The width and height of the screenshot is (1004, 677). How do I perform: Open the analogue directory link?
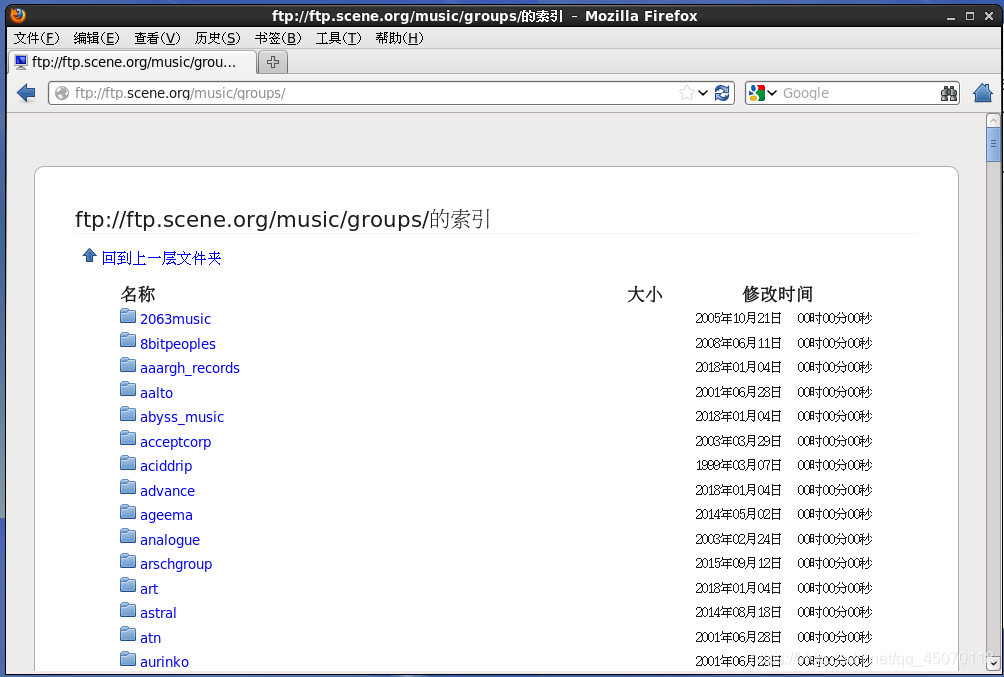coord(170,540)
